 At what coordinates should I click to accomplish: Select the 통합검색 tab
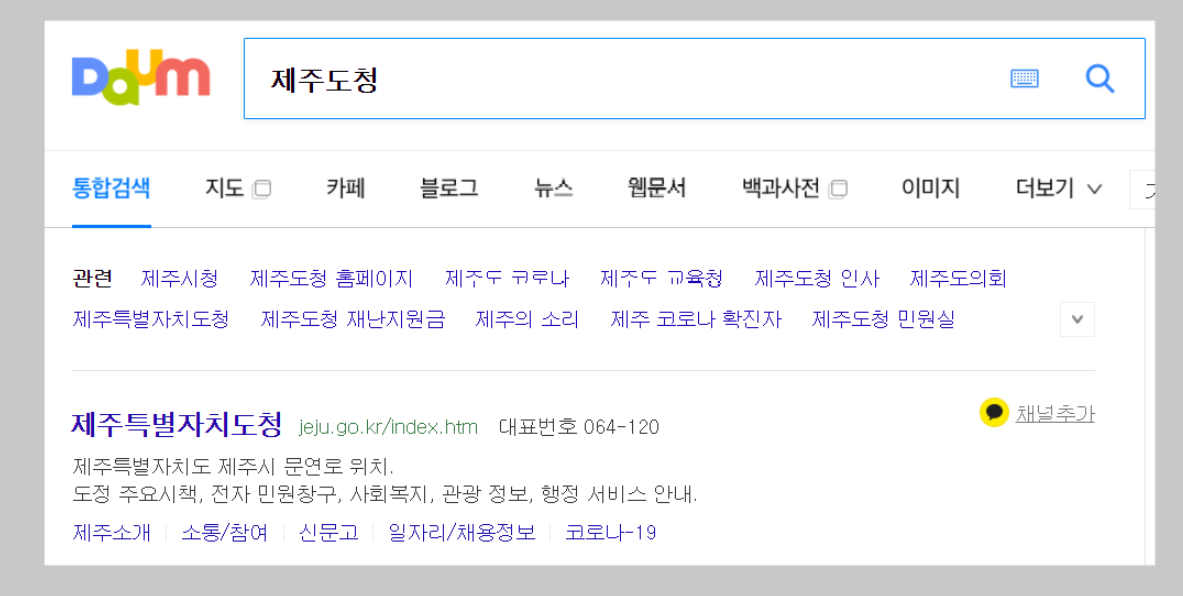coord(111,188)
